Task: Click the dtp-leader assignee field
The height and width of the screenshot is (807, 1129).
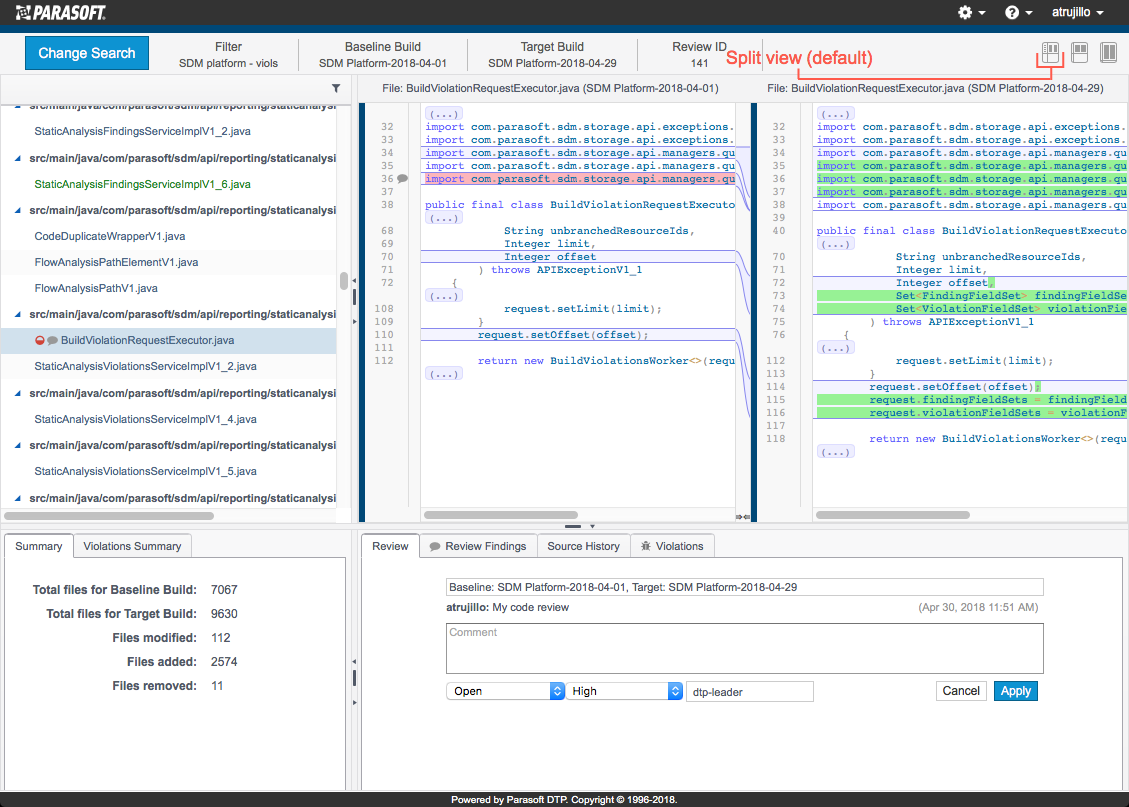Action: 750,692
